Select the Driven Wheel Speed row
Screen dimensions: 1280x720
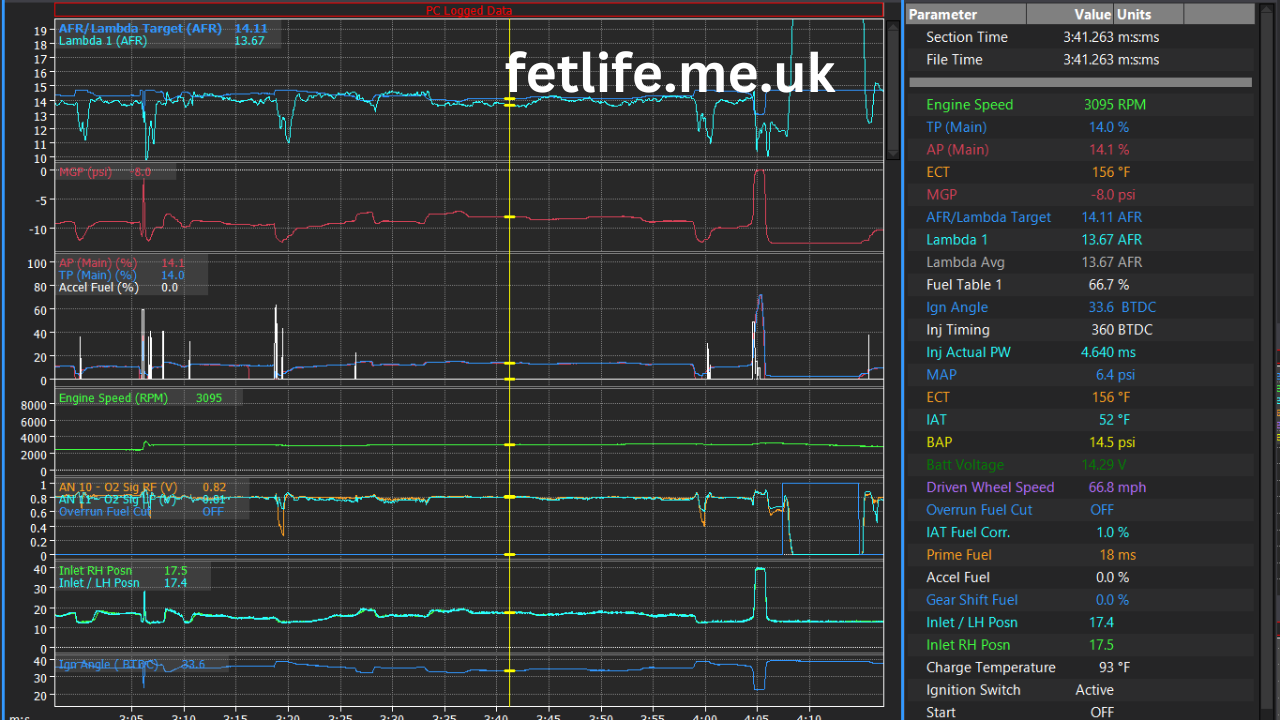coord(1080,487)
